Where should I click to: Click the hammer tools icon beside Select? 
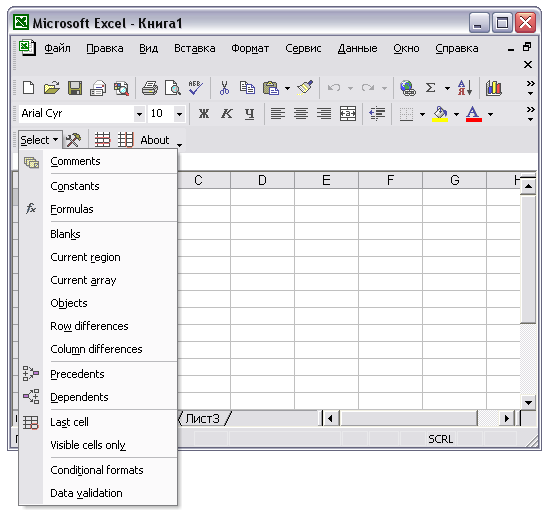pos(73,140)
